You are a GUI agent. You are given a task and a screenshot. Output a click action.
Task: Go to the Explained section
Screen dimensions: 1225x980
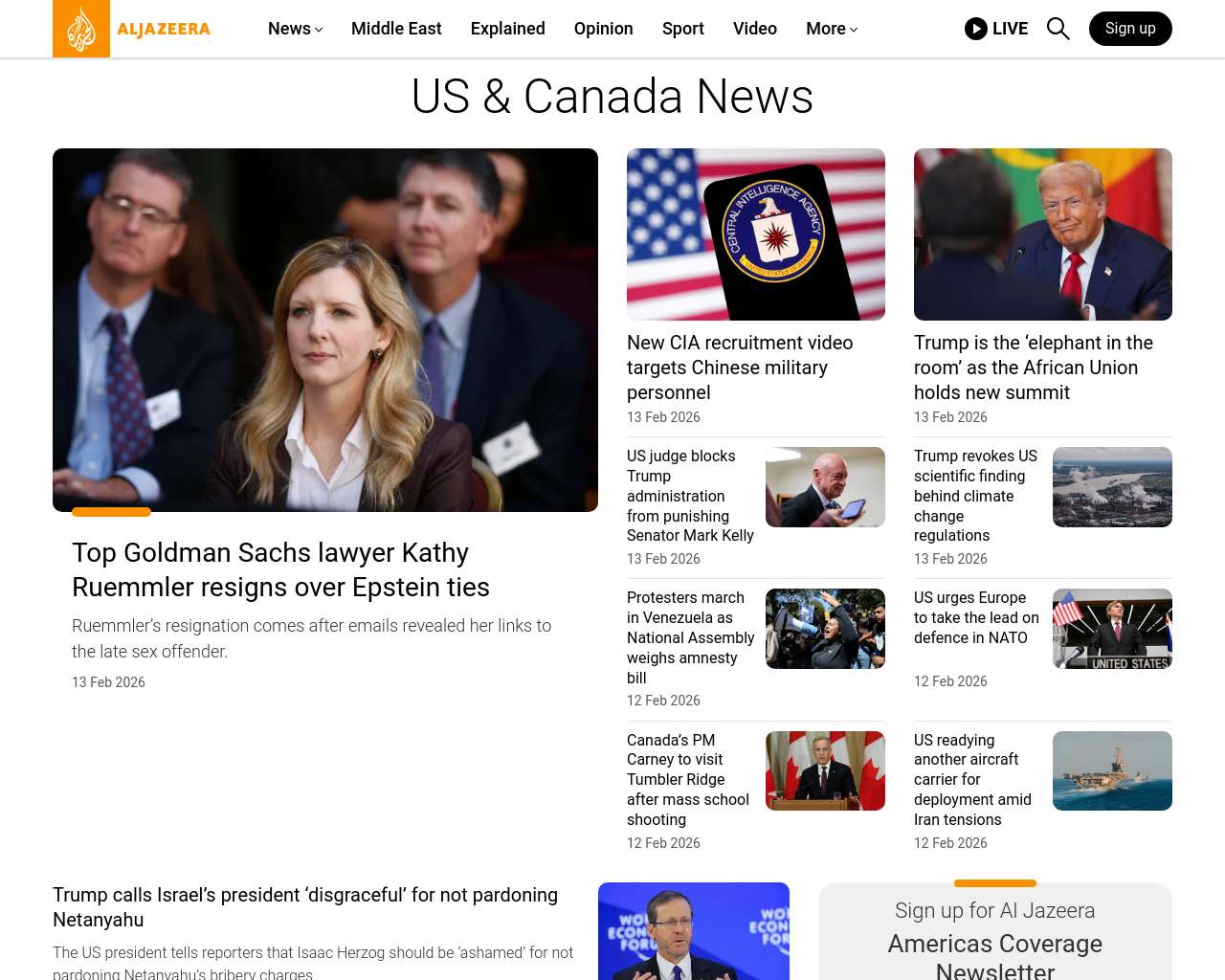[508, 29]
